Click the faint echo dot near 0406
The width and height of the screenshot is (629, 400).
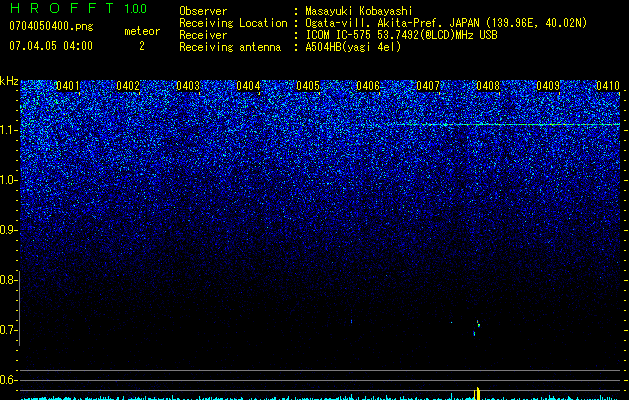pyautogui.click(x=351, y=321)
